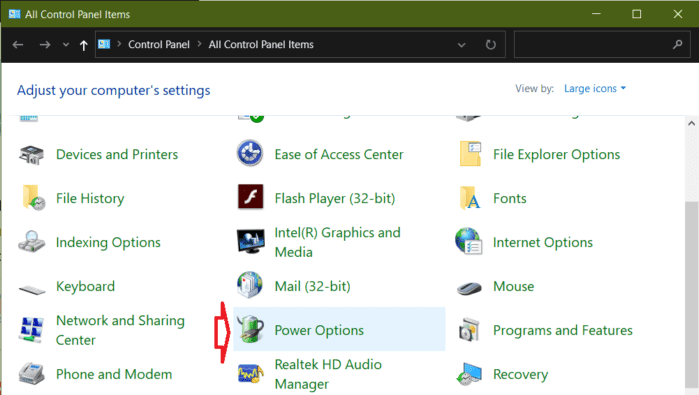Click the Internet Options globe icon
Screen dimensions: 699x395
[x=469, y=241]
